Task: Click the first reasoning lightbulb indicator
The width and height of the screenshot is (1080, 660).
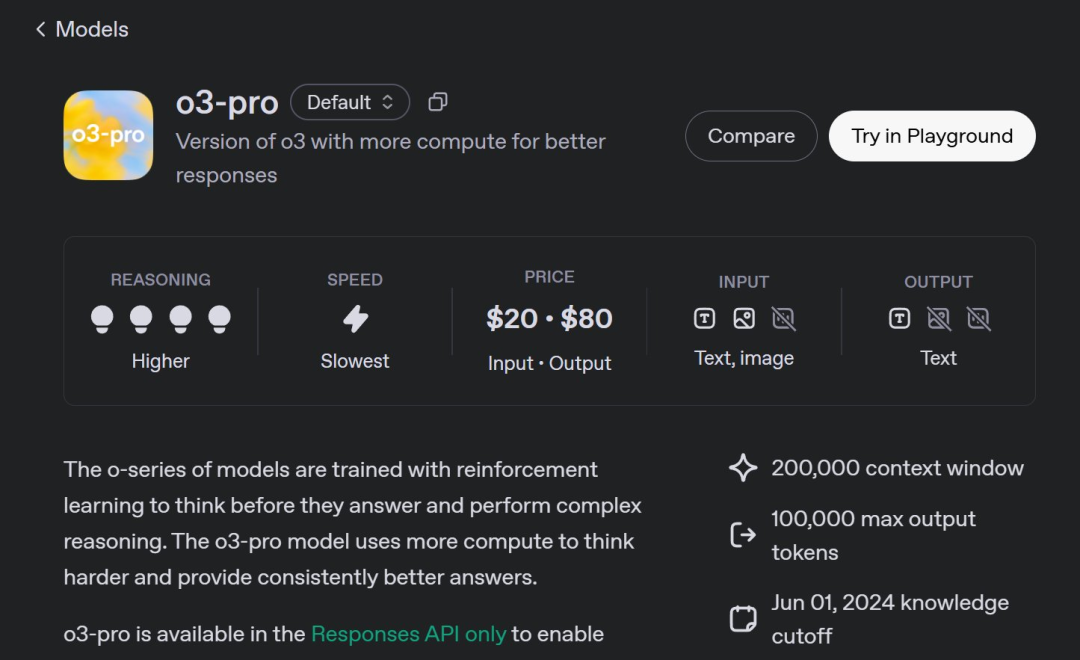Action: tap(102, 320)
